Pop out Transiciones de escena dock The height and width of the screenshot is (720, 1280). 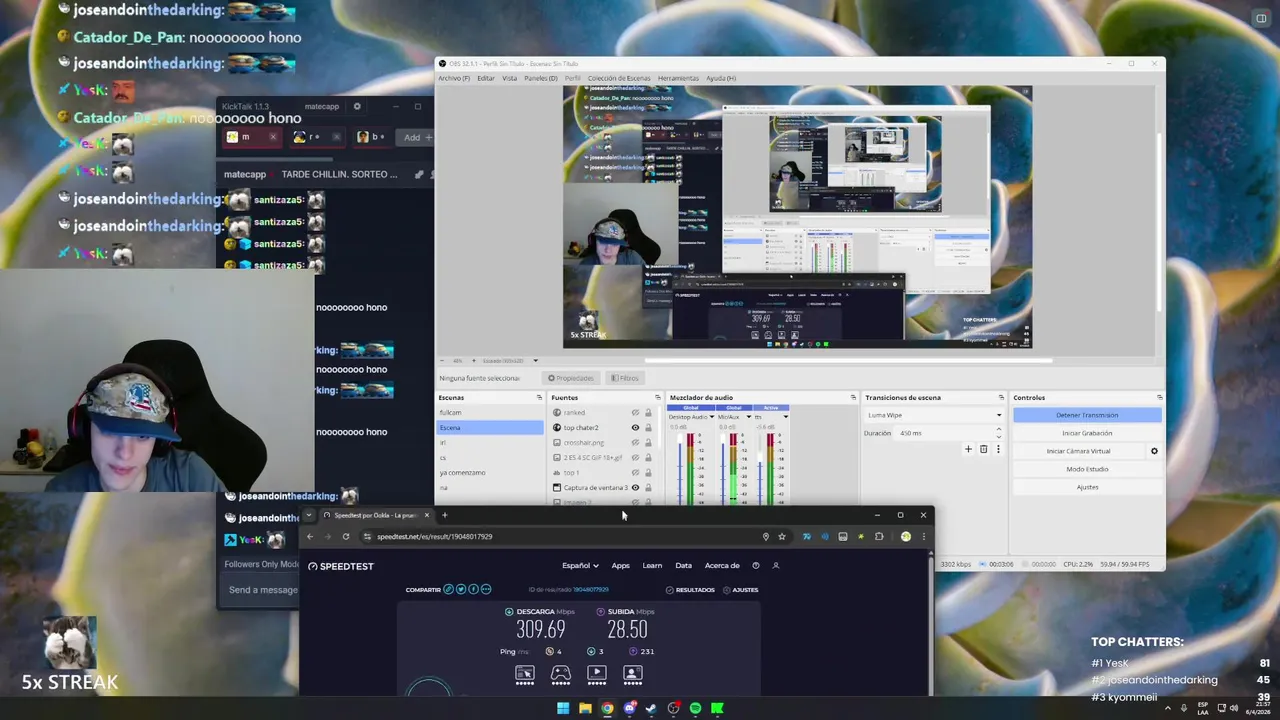pyautogui.click(x=1001, y=397)
